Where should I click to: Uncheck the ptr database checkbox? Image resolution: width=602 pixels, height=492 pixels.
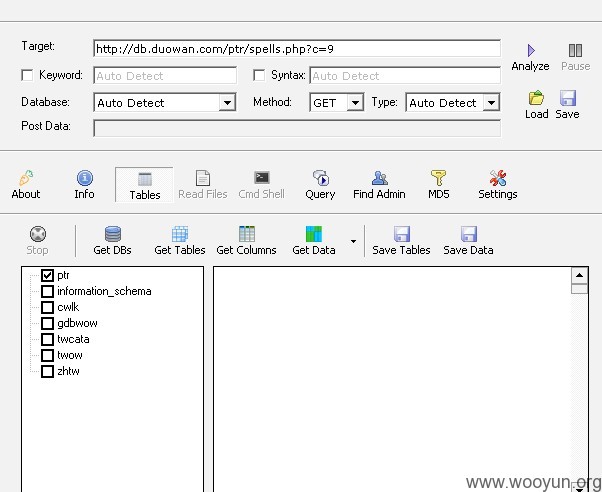pos(47,275)
